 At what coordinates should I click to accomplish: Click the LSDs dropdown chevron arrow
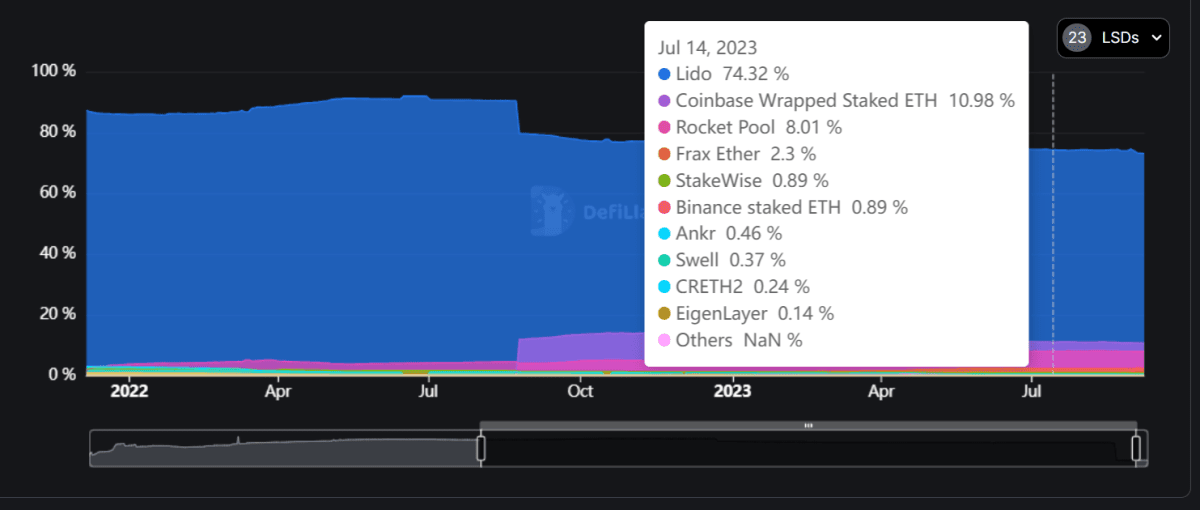1156,38
